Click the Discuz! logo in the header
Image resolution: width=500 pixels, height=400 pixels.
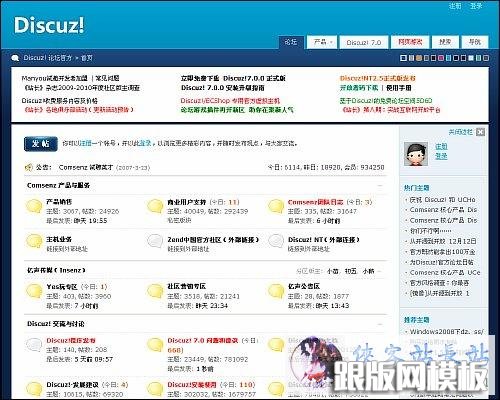(49, 25)
